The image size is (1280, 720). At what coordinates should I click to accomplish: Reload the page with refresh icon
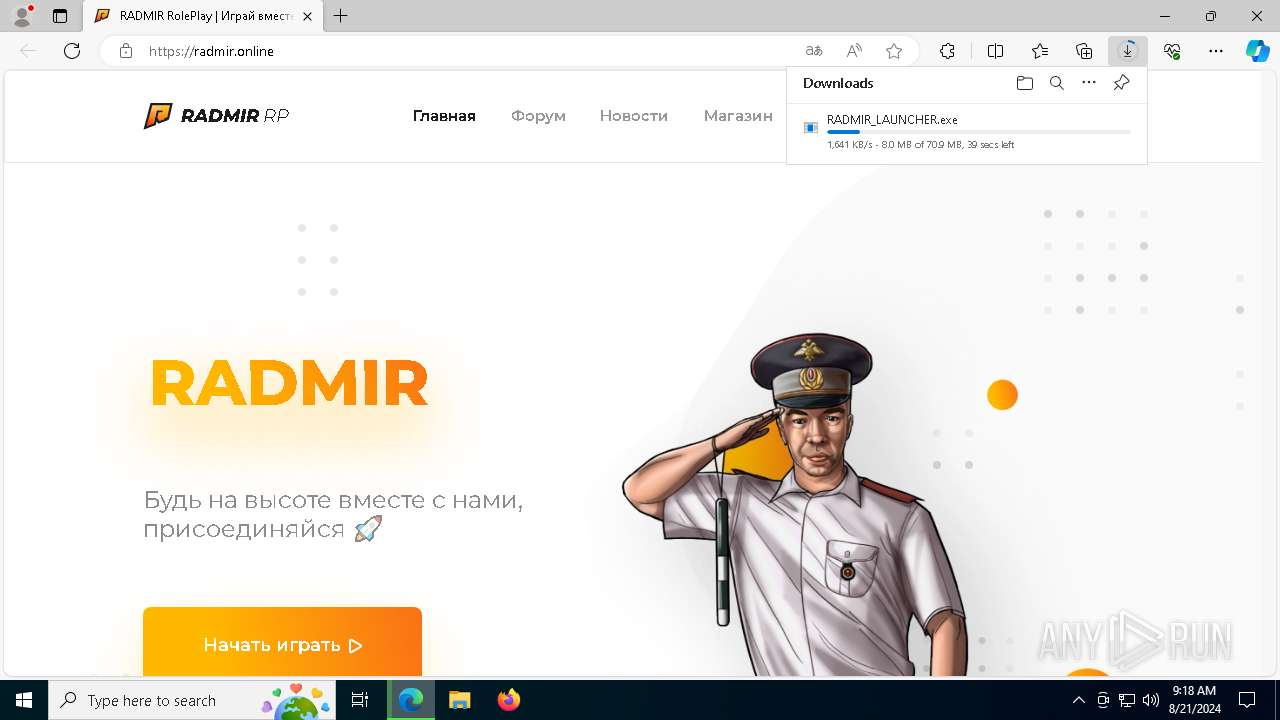click(x=72, y=51)
